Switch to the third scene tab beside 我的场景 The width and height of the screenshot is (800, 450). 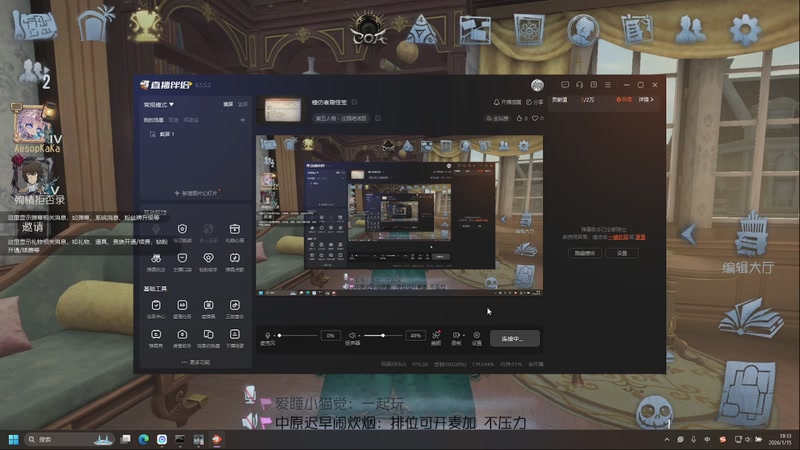pyautogui.click(x=191, y=120)
